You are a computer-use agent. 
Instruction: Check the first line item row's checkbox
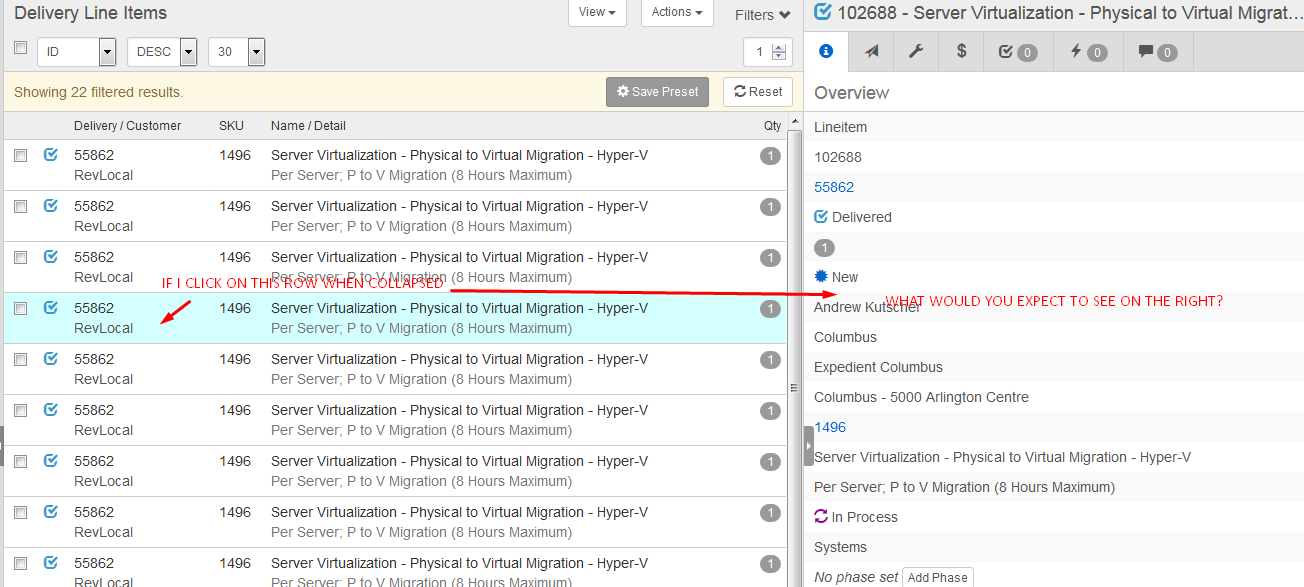tap(20, 155)
